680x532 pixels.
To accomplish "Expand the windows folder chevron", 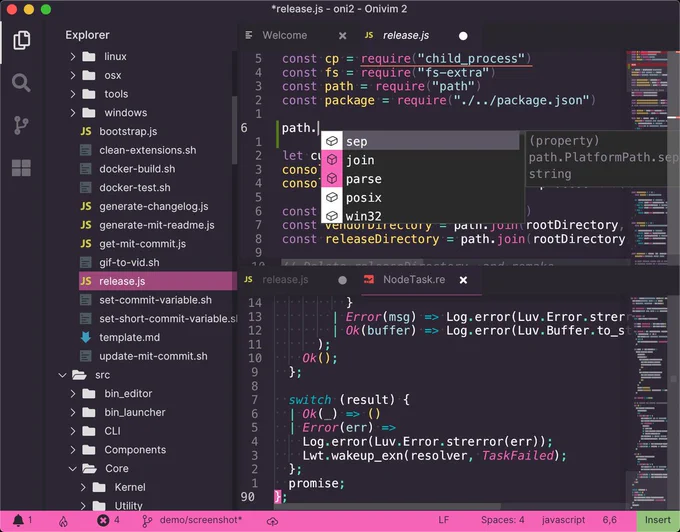I will coord(72,113).
